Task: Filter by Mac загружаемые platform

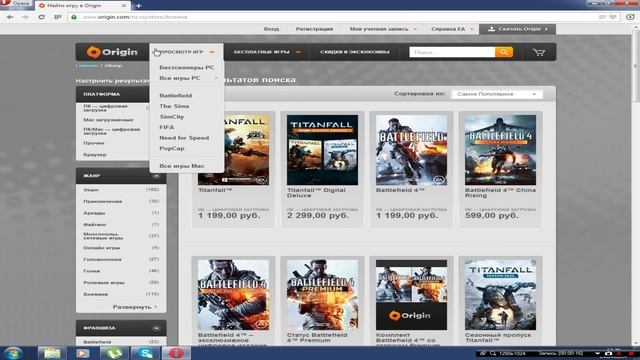Action: pyautogui.click(x=108, y=120)
